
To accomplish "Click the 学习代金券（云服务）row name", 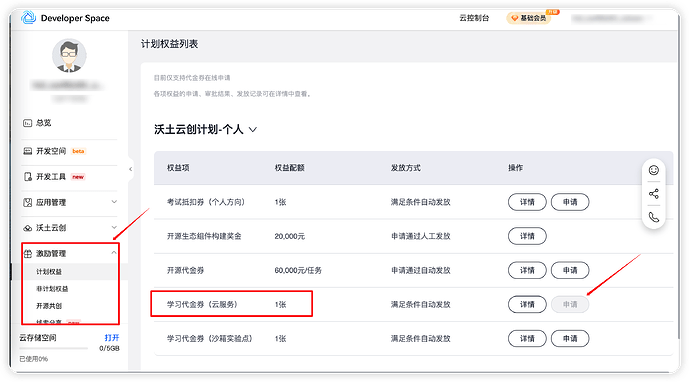I will pos(202,304).
